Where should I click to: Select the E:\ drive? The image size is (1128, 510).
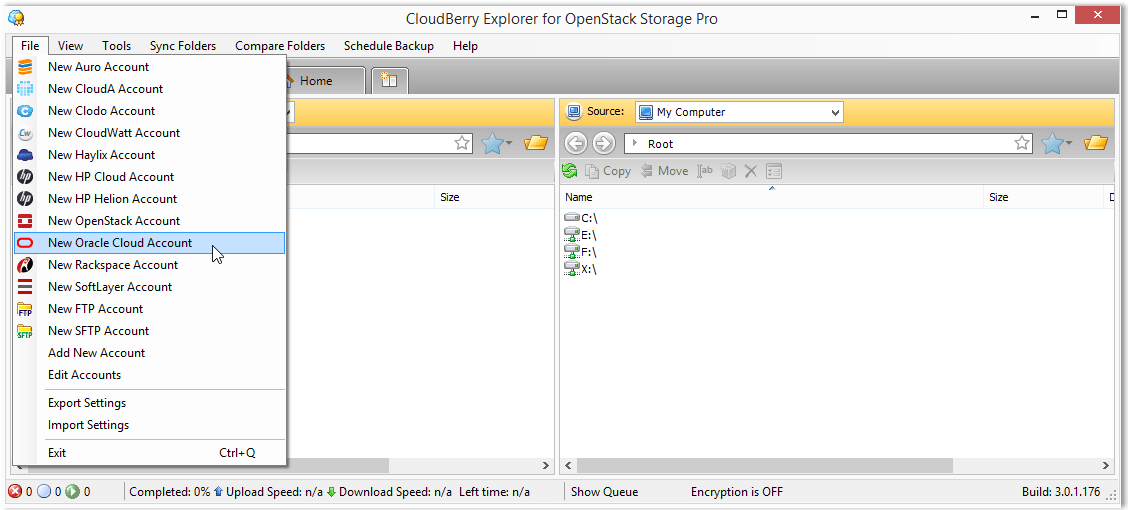tap(581, 234)
